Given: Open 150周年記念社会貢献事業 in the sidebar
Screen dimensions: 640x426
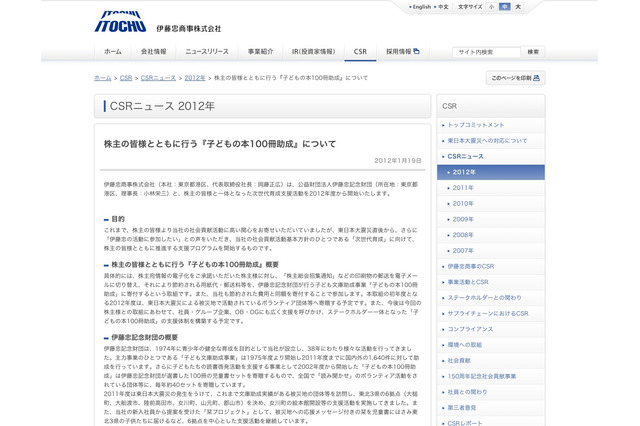Looking at the screenshot, I should point(491,377).
